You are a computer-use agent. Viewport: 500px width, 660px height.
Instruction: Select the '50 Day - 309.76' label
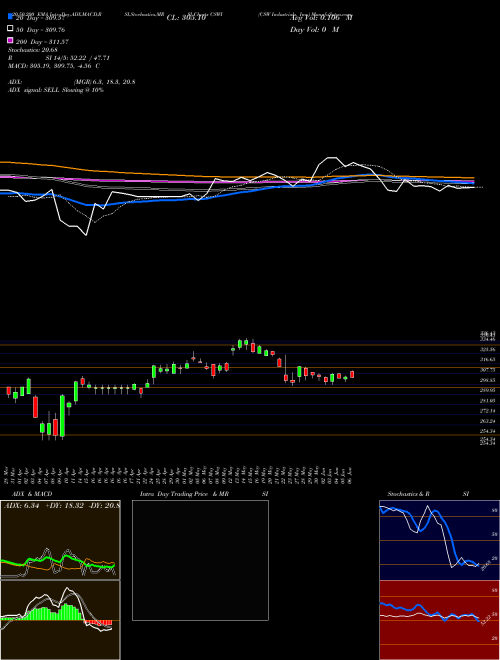41,29
